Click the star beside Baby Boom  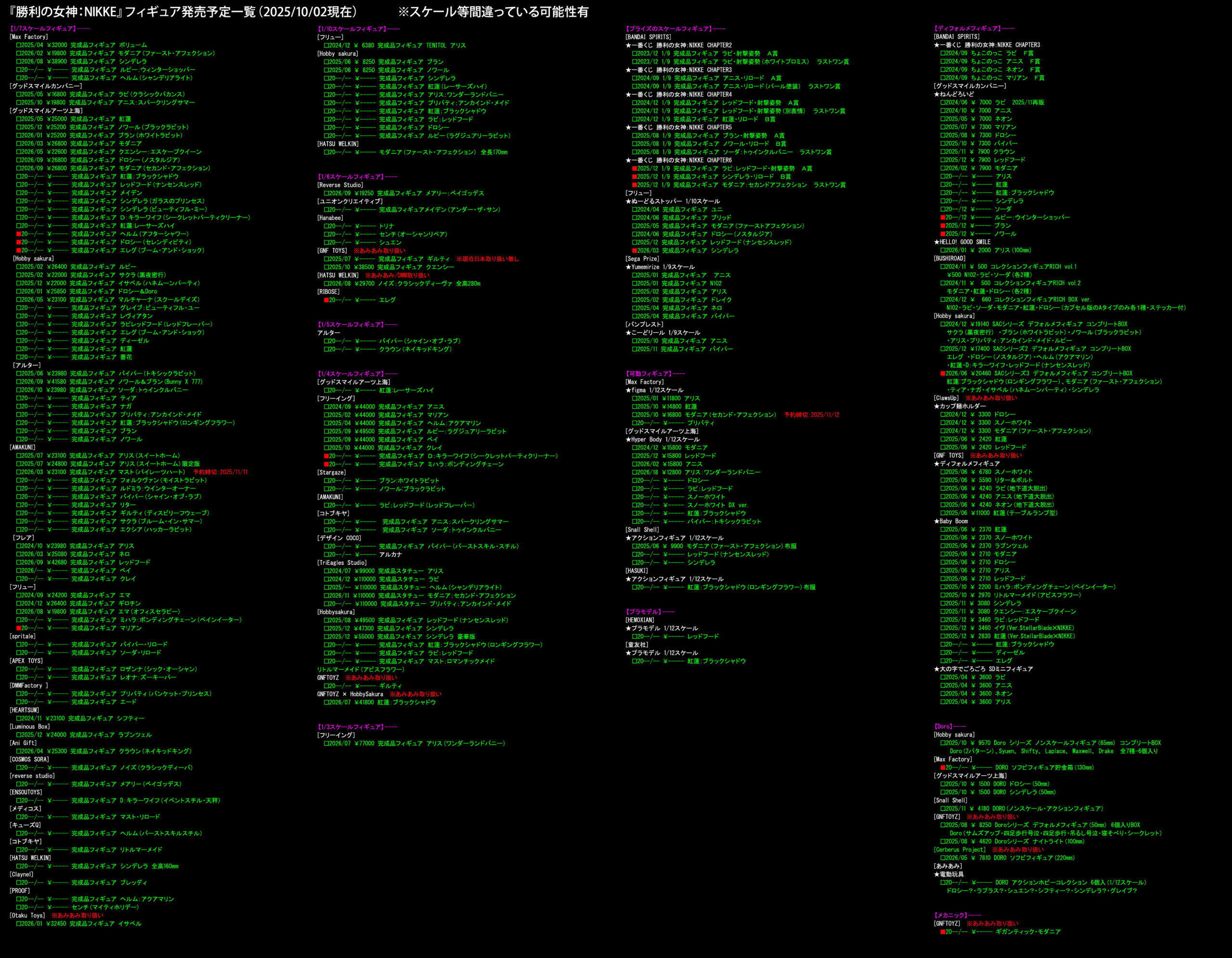click(937, 521)
